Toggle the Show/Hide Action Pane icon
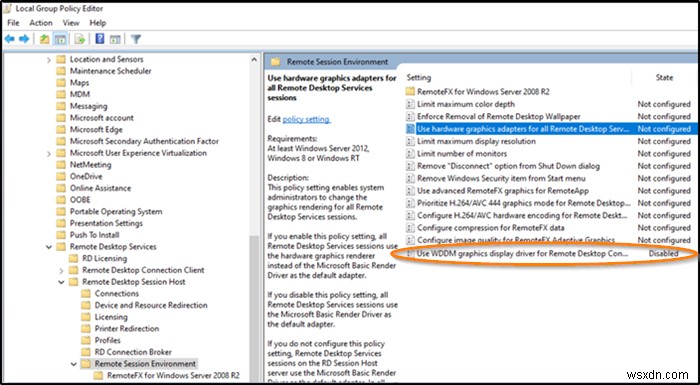The height and width of the screenshot is (385, 700). tap(115, 39)
